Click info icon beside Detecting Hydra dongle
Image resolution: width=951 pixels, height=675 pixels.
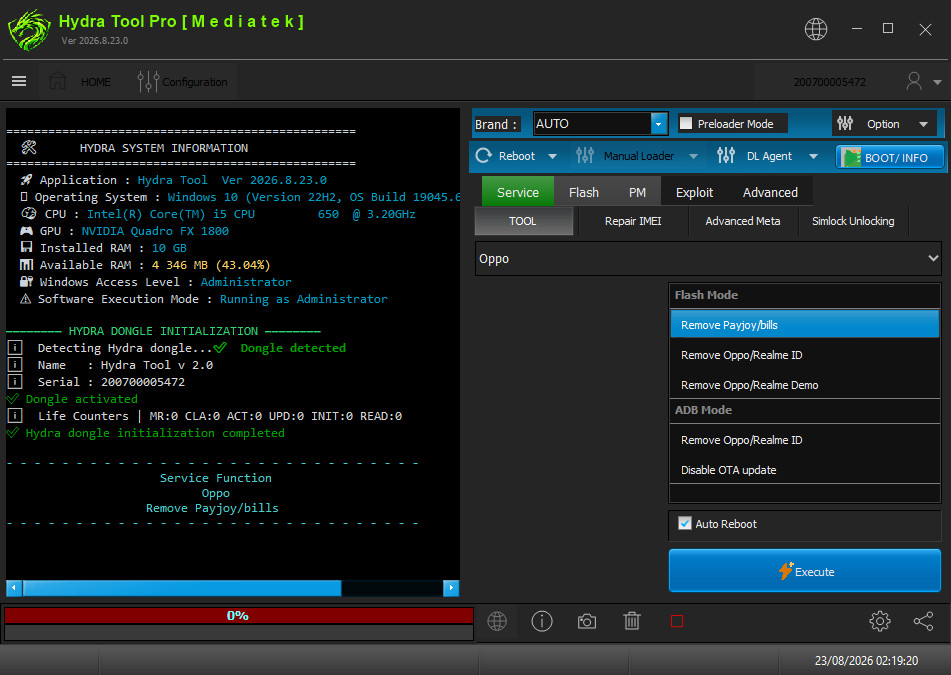[15, 348]
